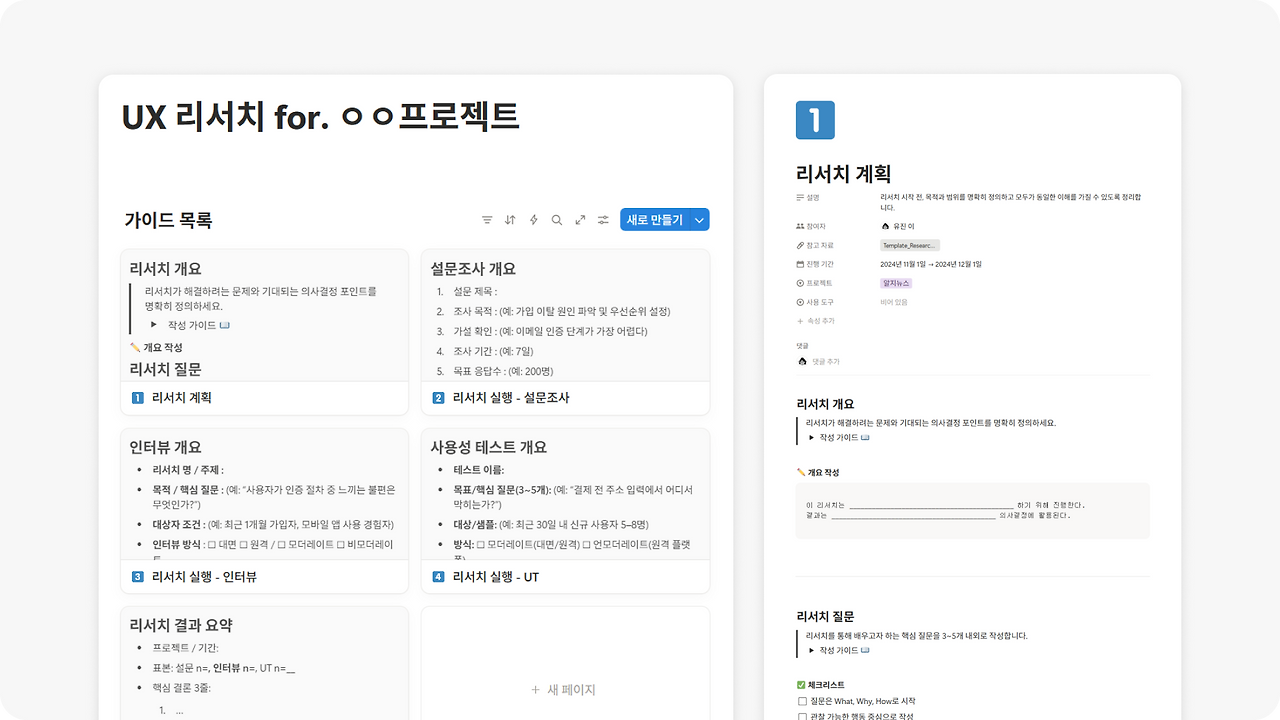Open the view settings sliders icon
Screen dimensions: 1280x720
point(603,220)
